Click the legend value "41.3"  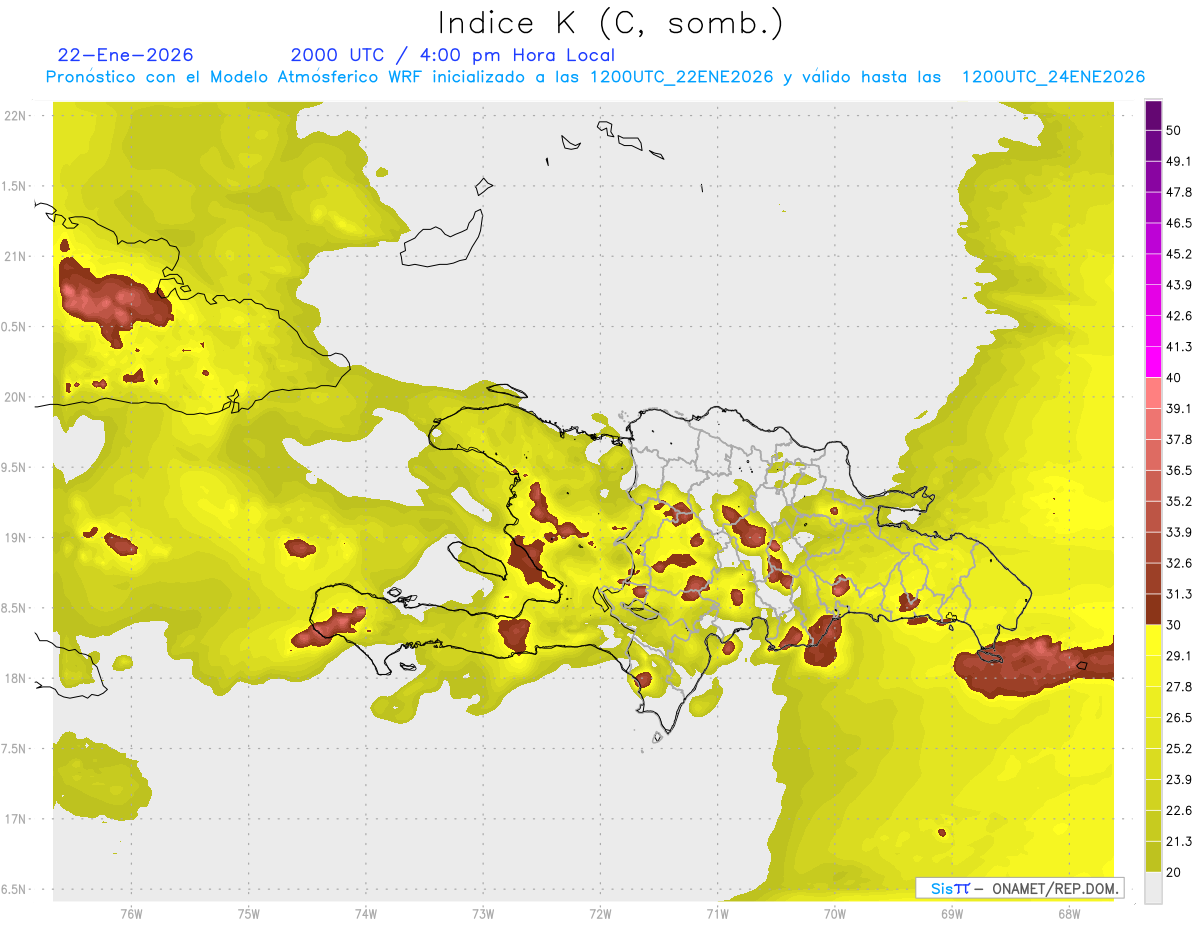pyautogui.click(x=1178, y=347)
